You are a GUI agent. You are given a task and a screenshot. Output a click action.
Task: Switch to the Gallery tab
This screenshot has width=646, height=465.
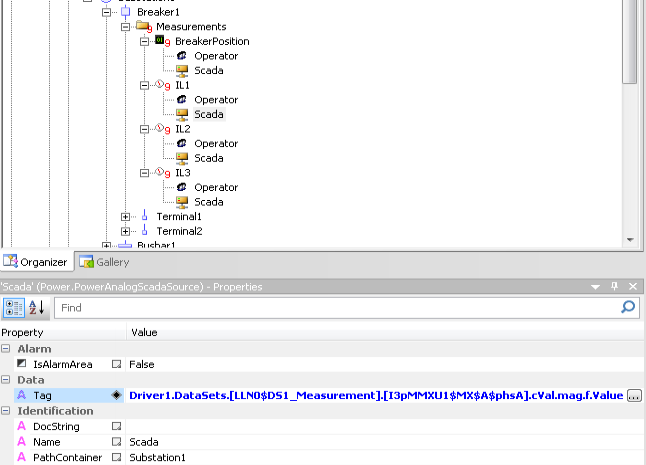[104, 262]
